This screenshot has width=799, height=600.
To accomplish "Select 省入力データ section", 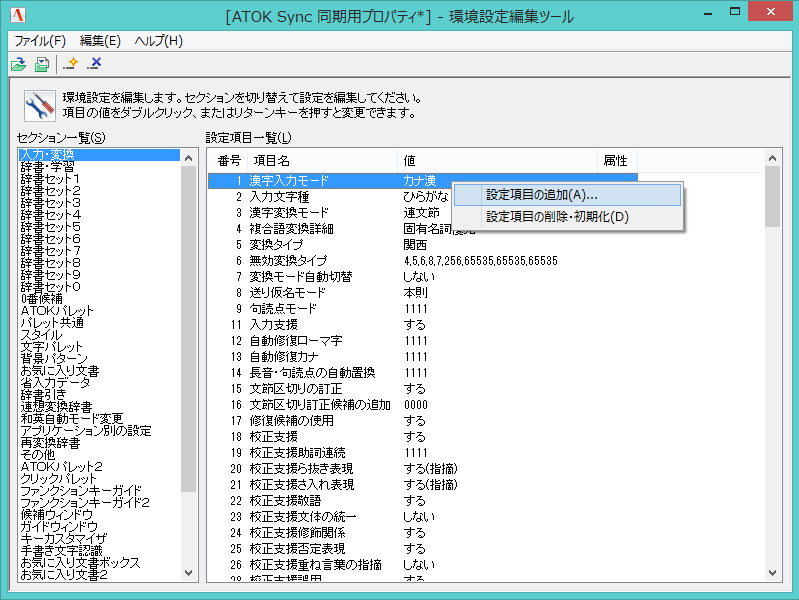I will (x=99, y=383).
